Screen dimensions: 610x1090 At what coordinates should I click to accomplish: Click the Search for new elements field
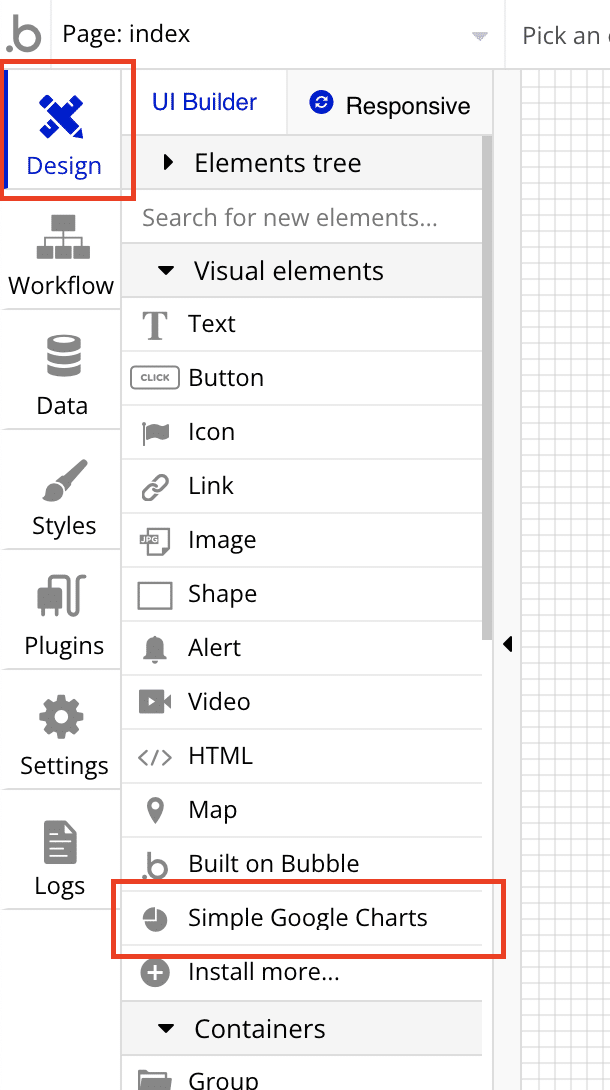click(x=302, y=217)
